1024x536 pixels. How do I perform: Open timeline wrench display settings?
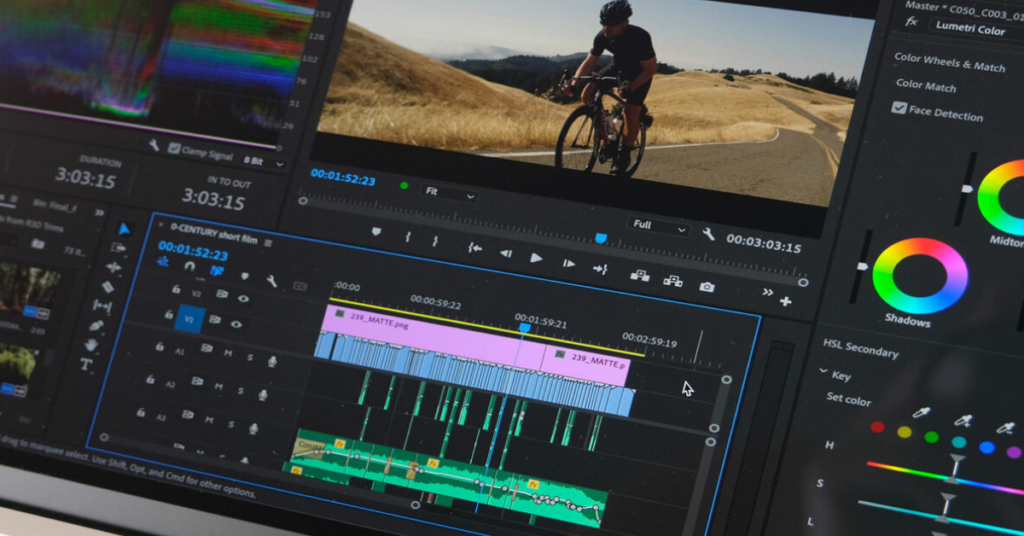coord(270,281)
